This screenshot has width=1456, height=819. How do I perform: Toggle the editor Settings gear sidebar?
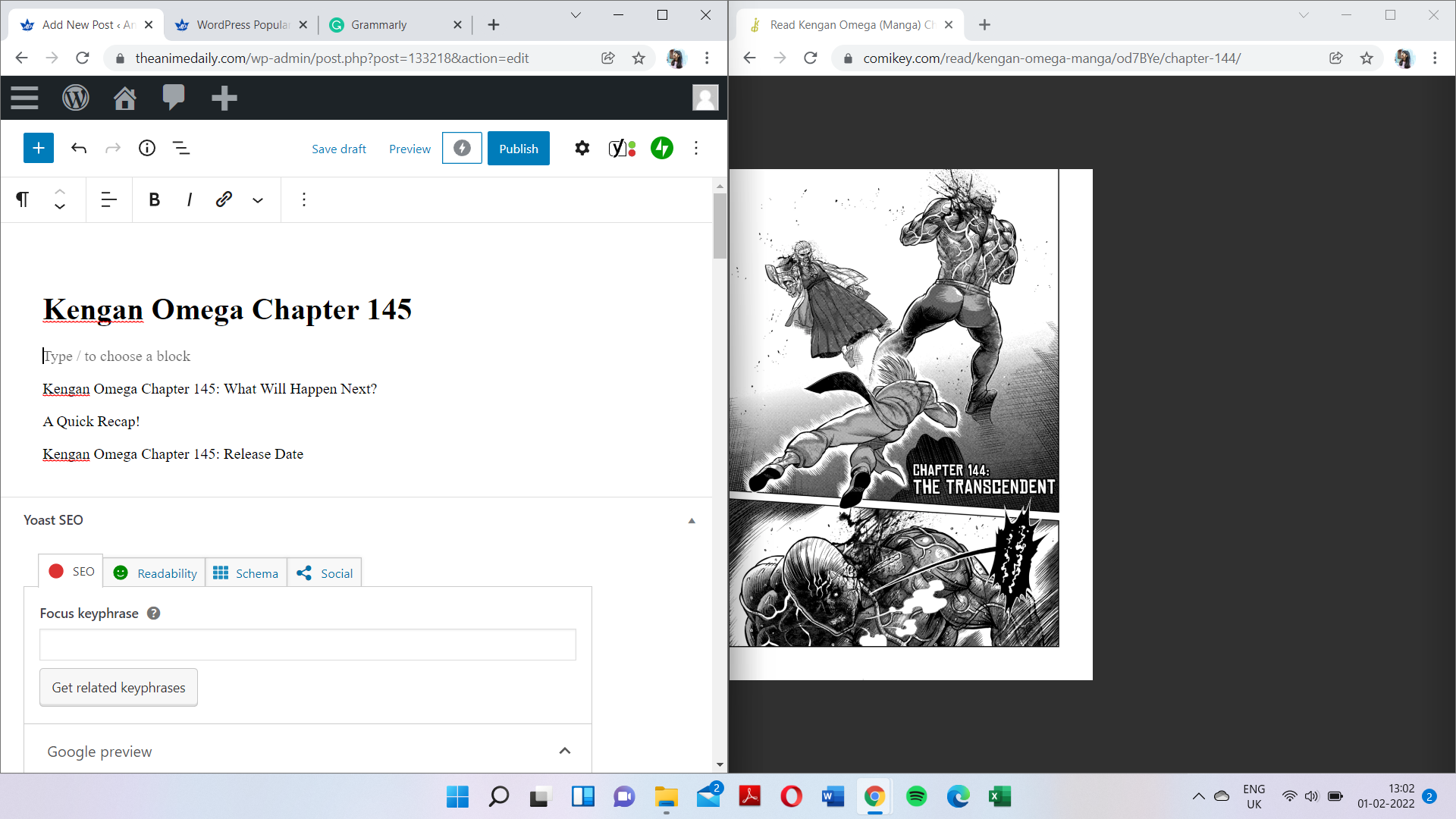point(582,148)
